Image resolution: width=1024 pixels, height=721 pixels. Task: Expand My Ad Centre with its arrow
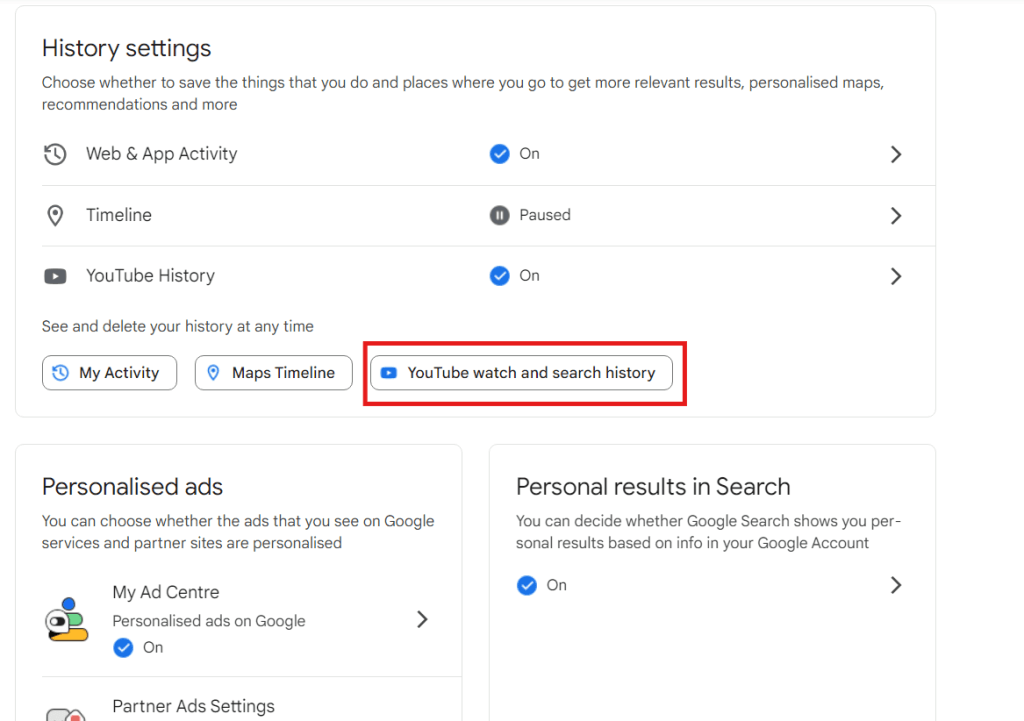(x=422, y=619)
